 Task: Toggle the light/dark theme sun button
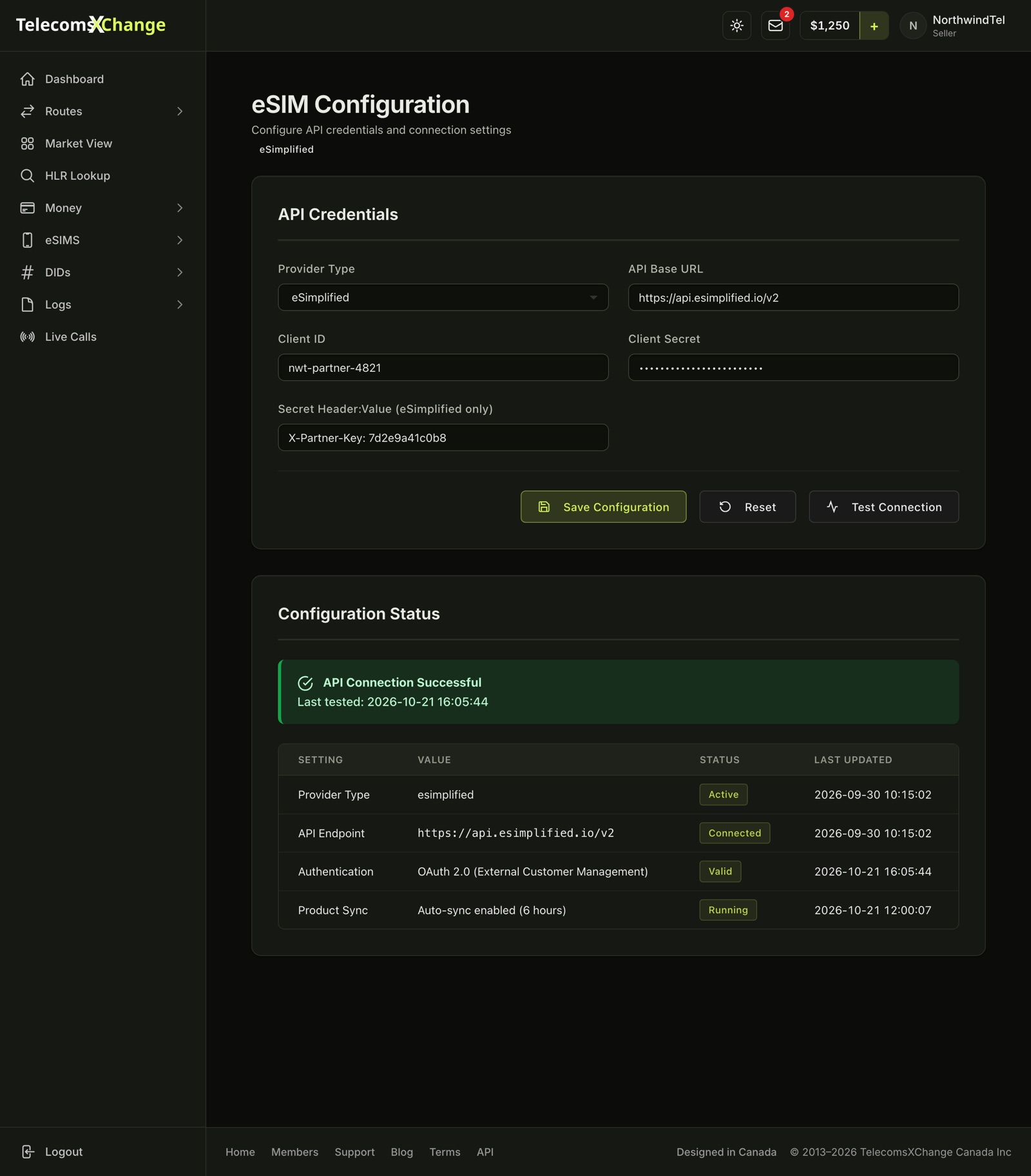737,26
